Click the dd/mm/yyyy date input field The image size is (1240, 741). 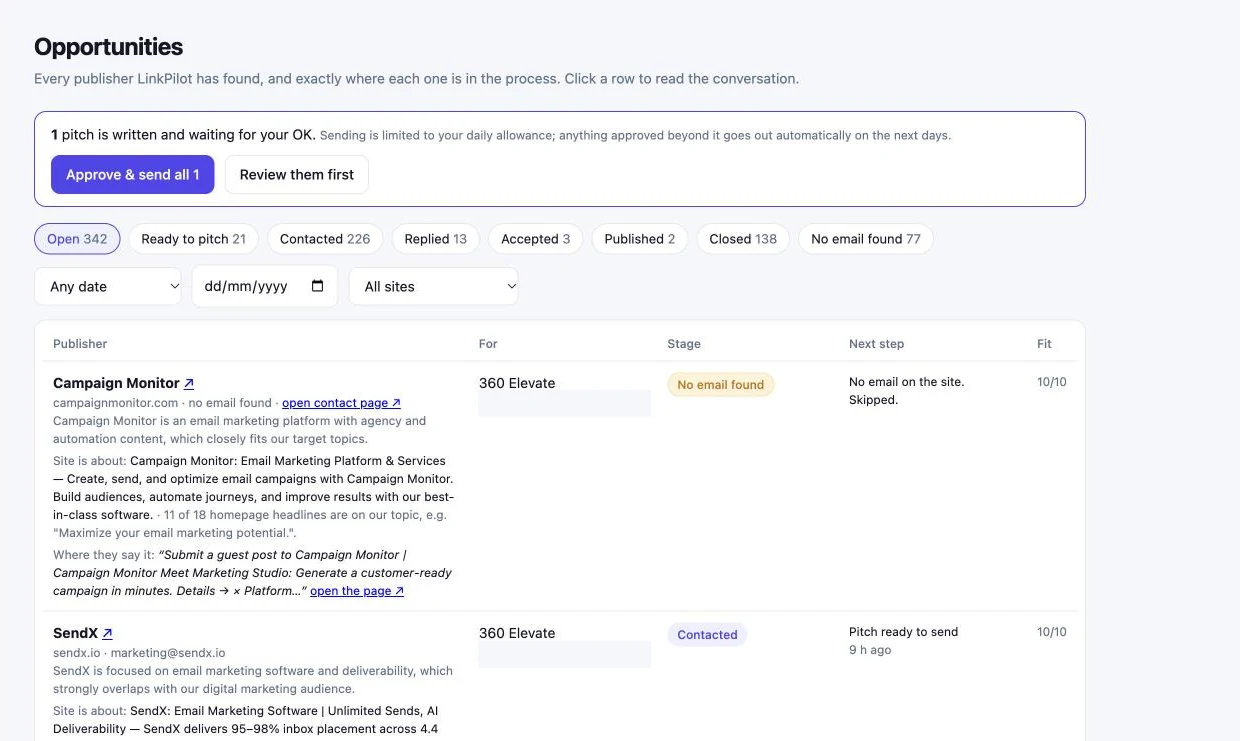265,286
